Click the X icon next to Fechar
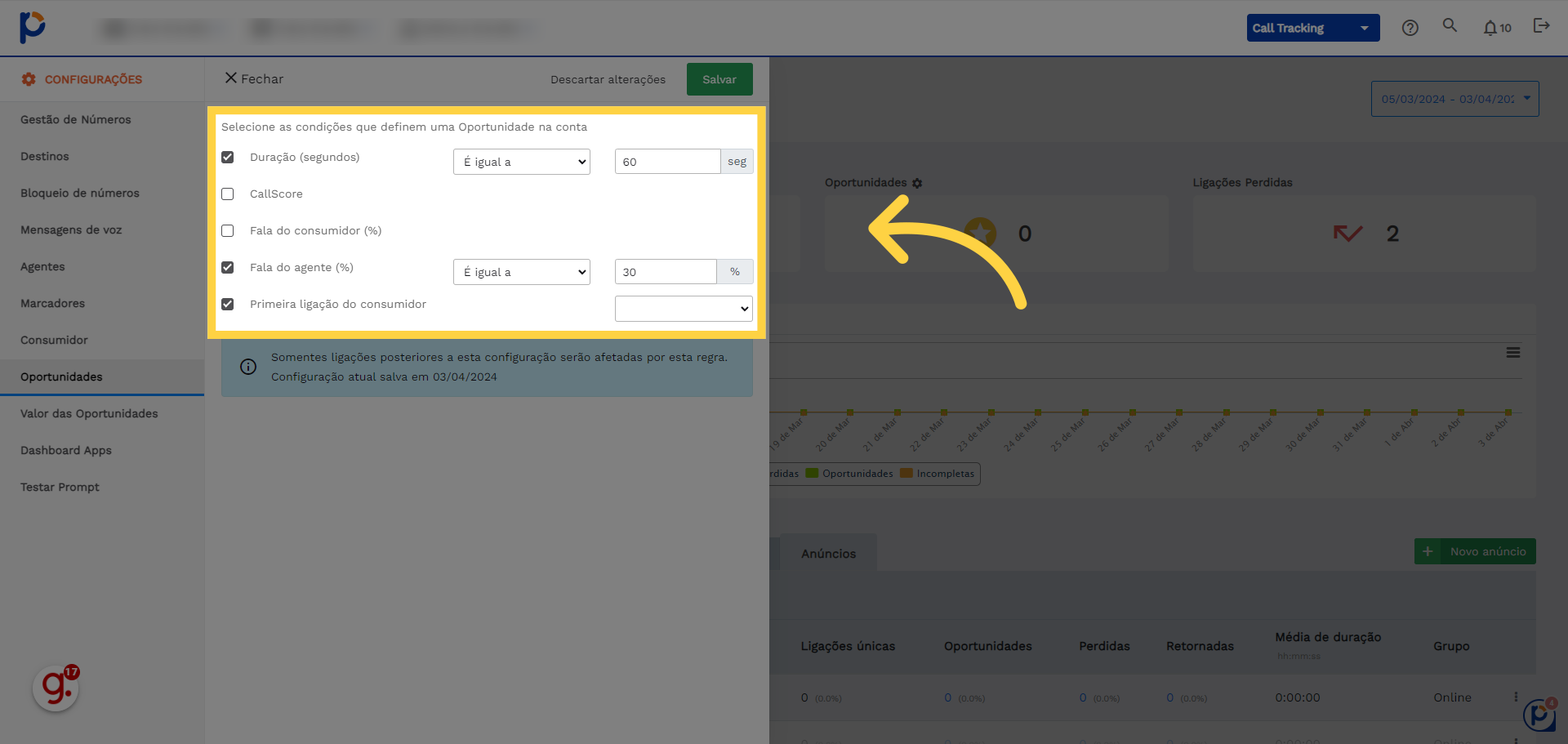The image size is (1568, 744). [231, 78]
